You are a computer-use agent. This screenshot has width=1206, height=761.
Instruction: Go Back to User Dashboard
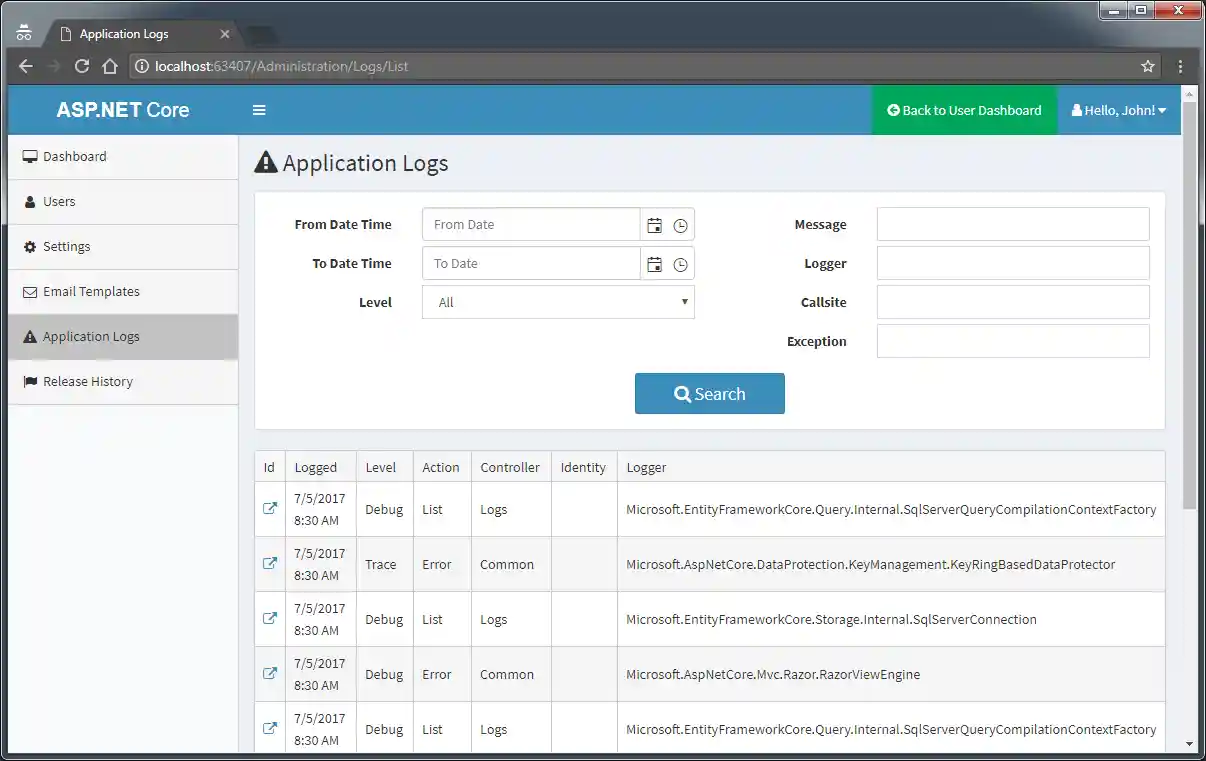tap(963, 110)
